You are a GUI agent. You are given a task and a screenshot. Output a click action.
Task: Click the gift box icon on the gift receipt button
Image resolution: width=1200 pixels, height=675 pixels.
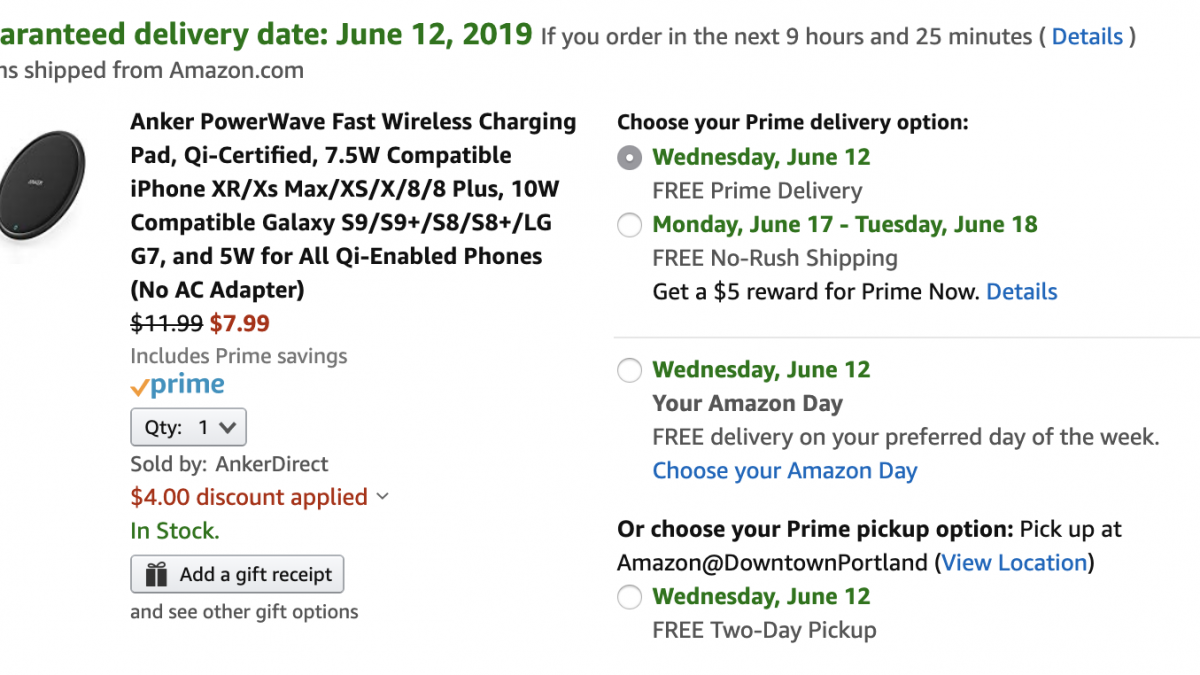click(x=157, y=575)
